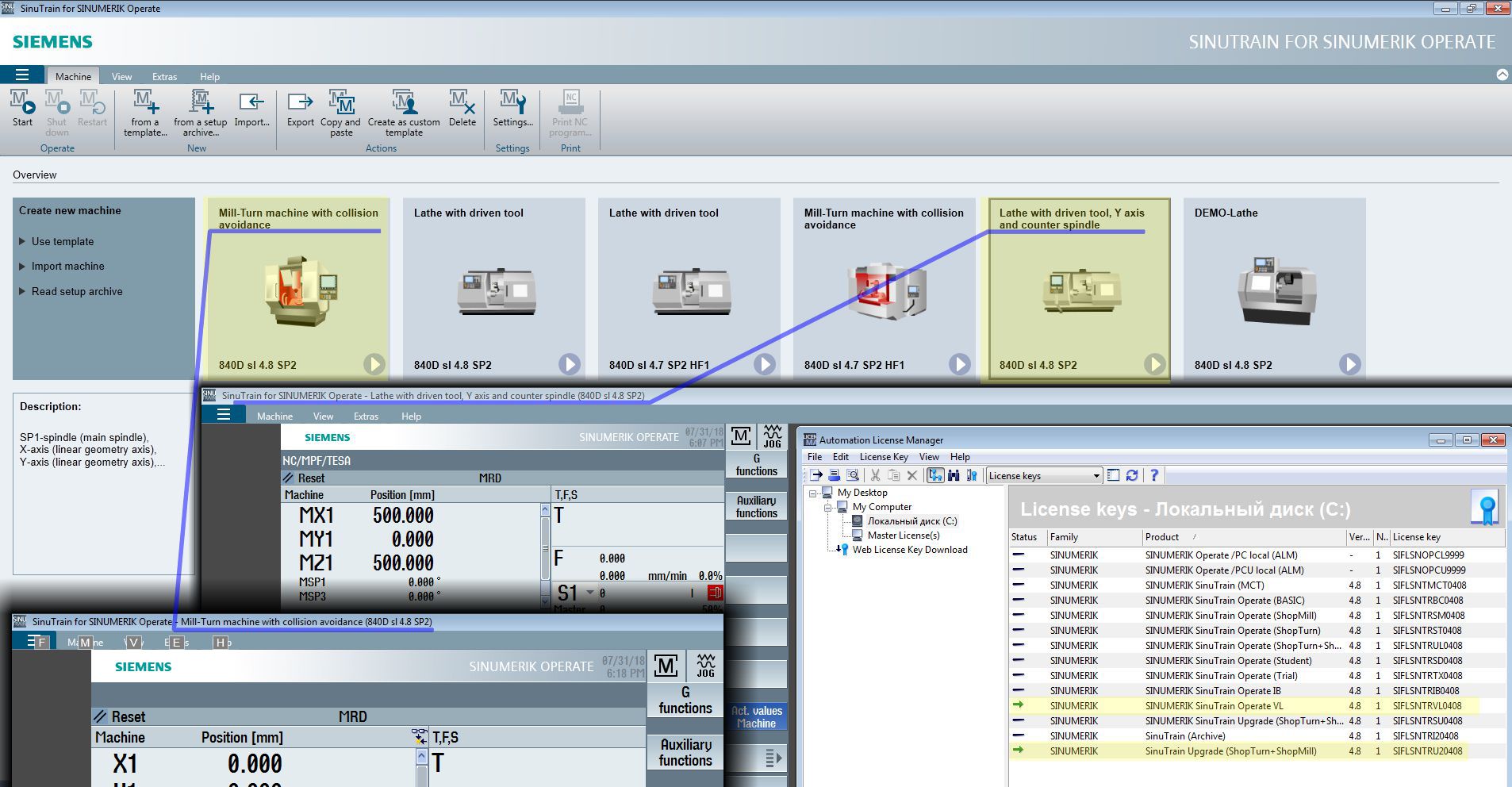Select the SINUMERIK SinuTrain Operate VL license row
Image resolution: width=1512 pixels, height=787 pixels.
coord(1257,705)
